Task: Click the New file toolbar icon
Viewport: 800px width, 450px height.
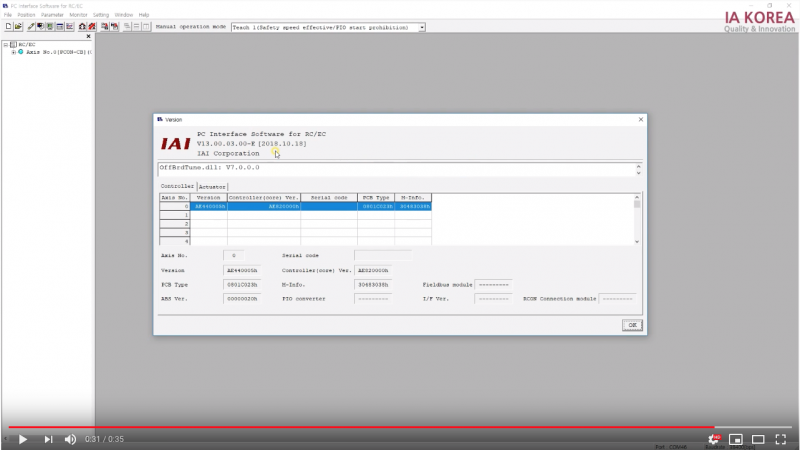Action: [x=9, y=27]
